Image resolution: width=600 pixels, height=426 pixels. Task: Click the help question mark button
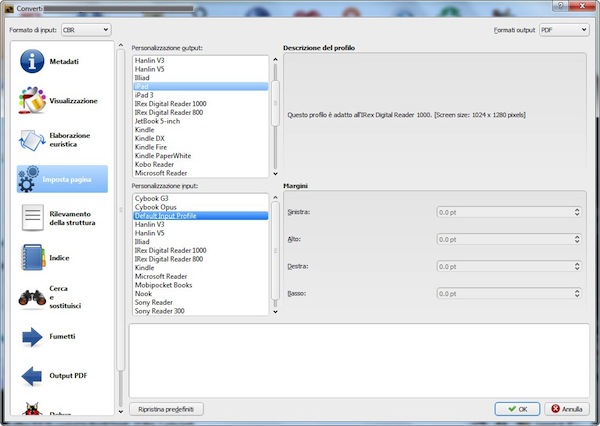click(560, 5)
